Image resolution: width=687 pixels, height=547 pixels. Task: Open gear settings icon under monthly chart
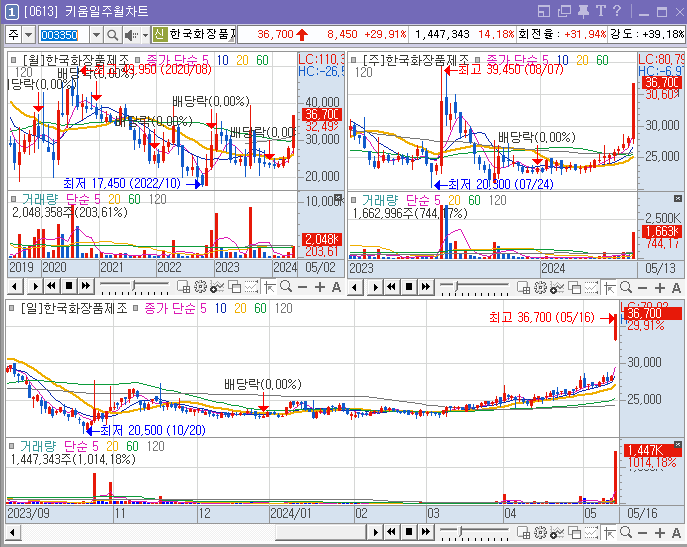click(x=200, y=287)
